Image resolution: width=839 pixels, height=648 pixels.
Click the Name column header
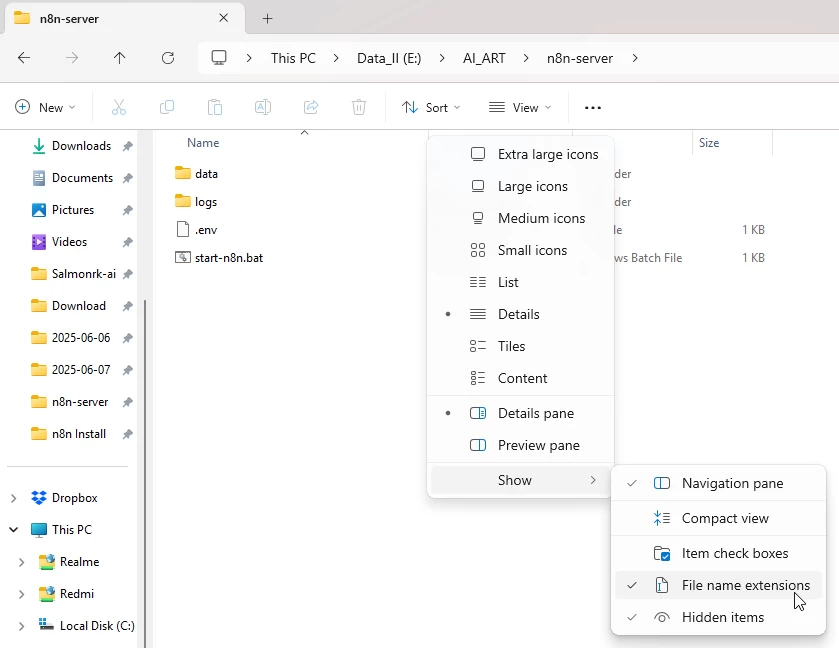pos(203,143)
